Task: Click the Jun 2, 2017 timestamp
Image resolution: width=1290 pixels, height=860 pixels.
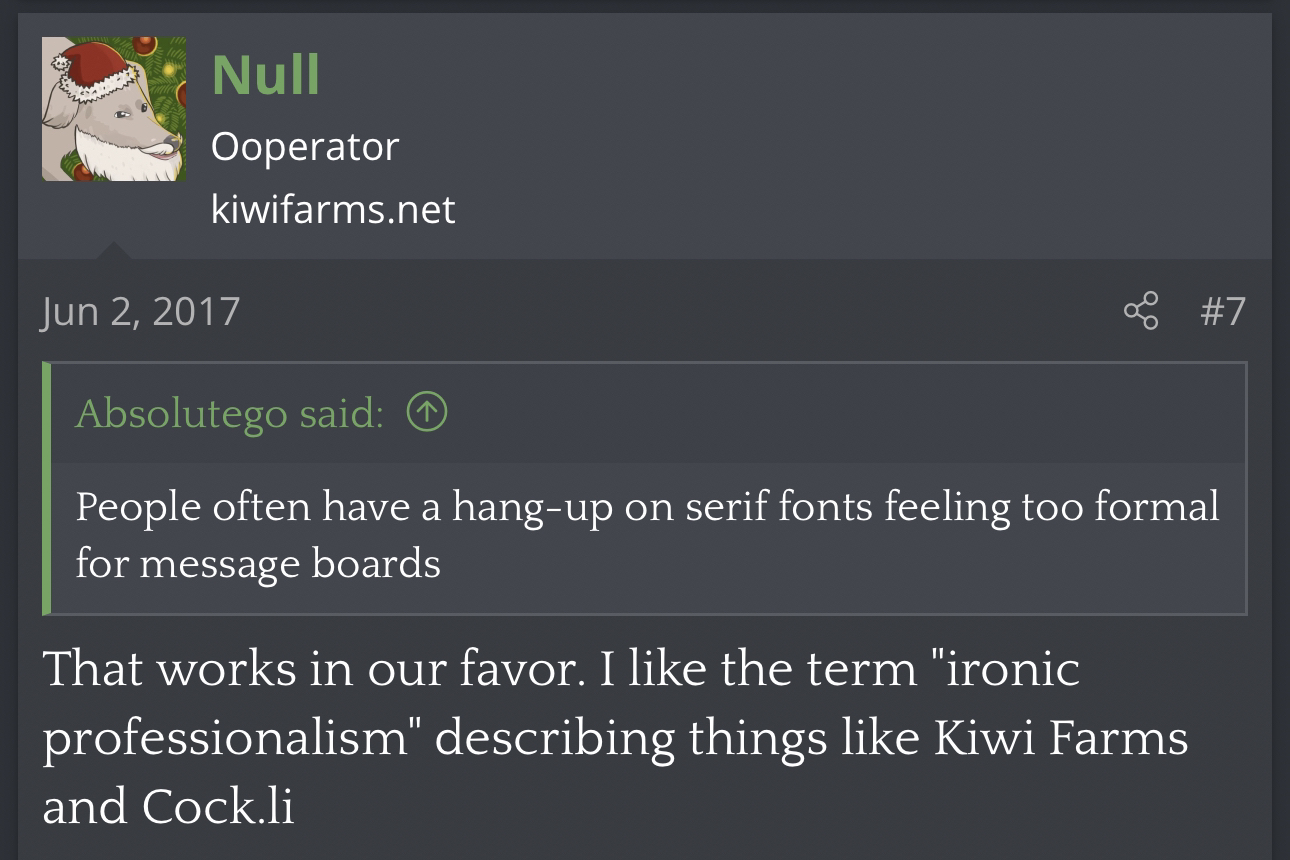Action: (141, 310)
